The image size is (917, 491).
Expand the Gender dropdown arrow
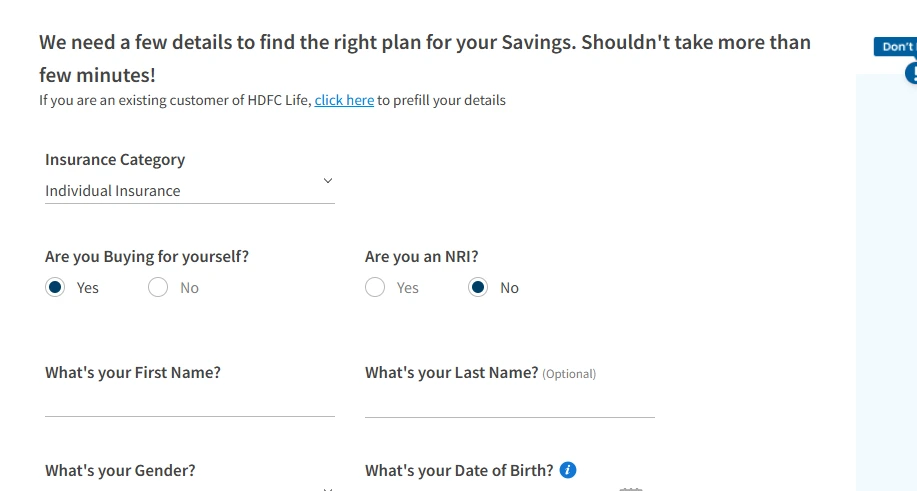pyautogui.click(x=327, y=488)
